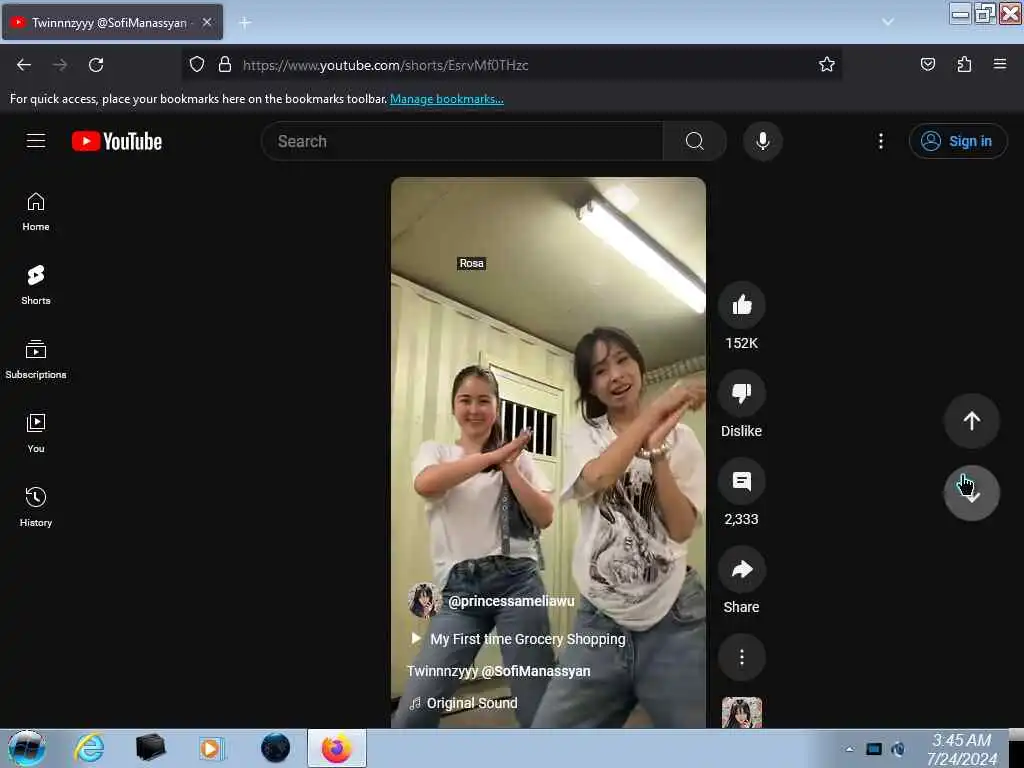This screenshot has height=768, width=1024.
Task: Click the Sign in button
Action: [957, 141]
